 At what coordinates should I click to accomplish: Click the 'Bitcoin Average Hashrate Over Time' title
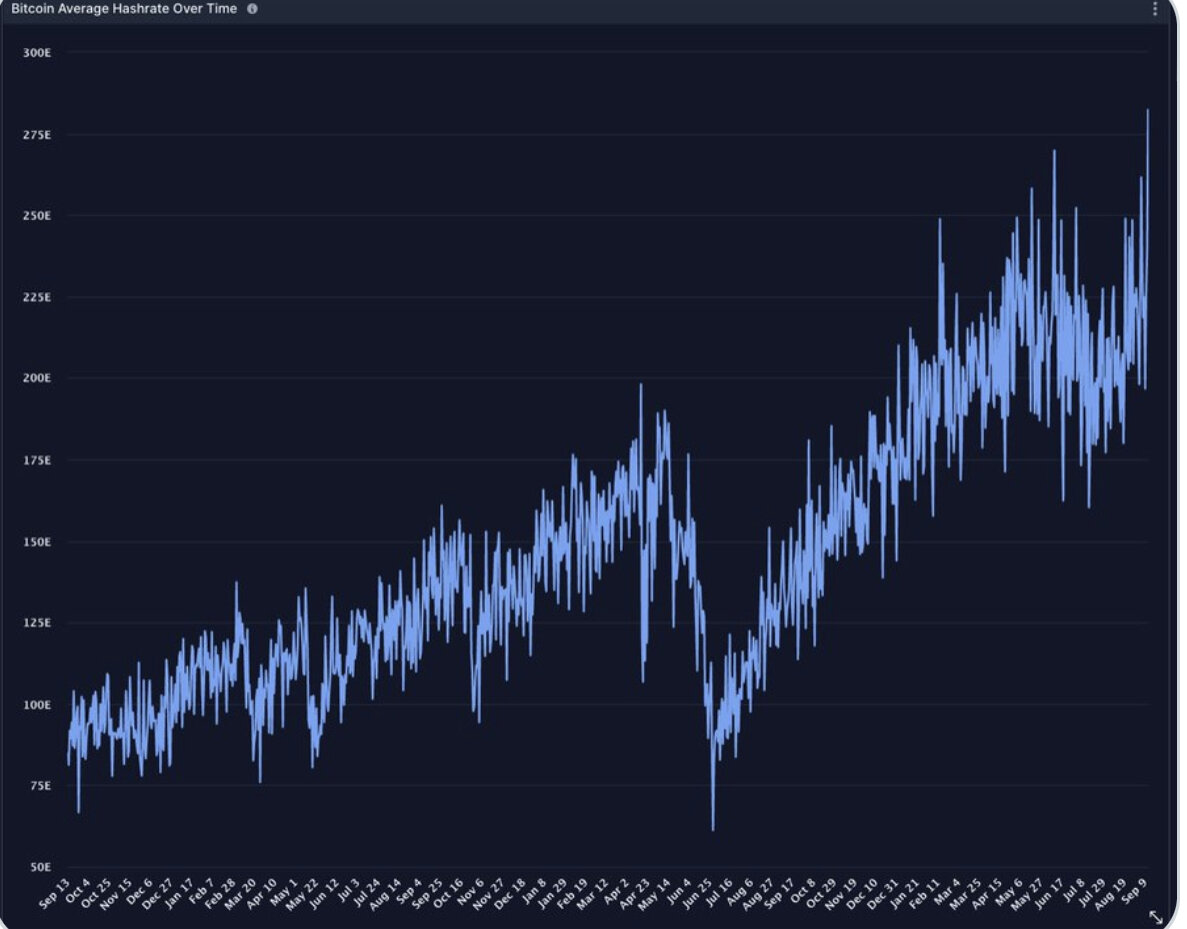click(x=124, y=9)
